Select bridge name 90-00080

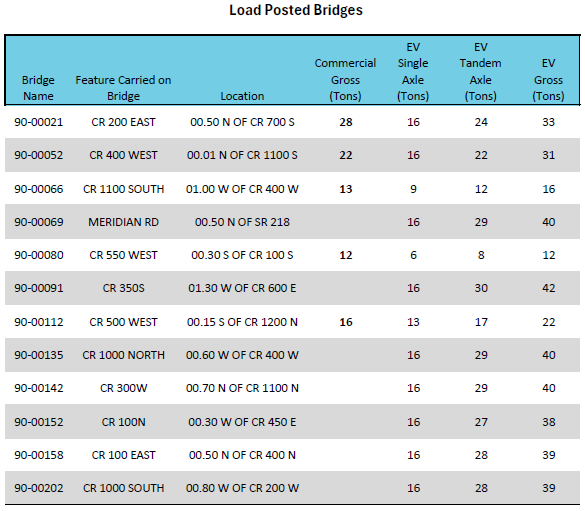click(x=39, y=255)
